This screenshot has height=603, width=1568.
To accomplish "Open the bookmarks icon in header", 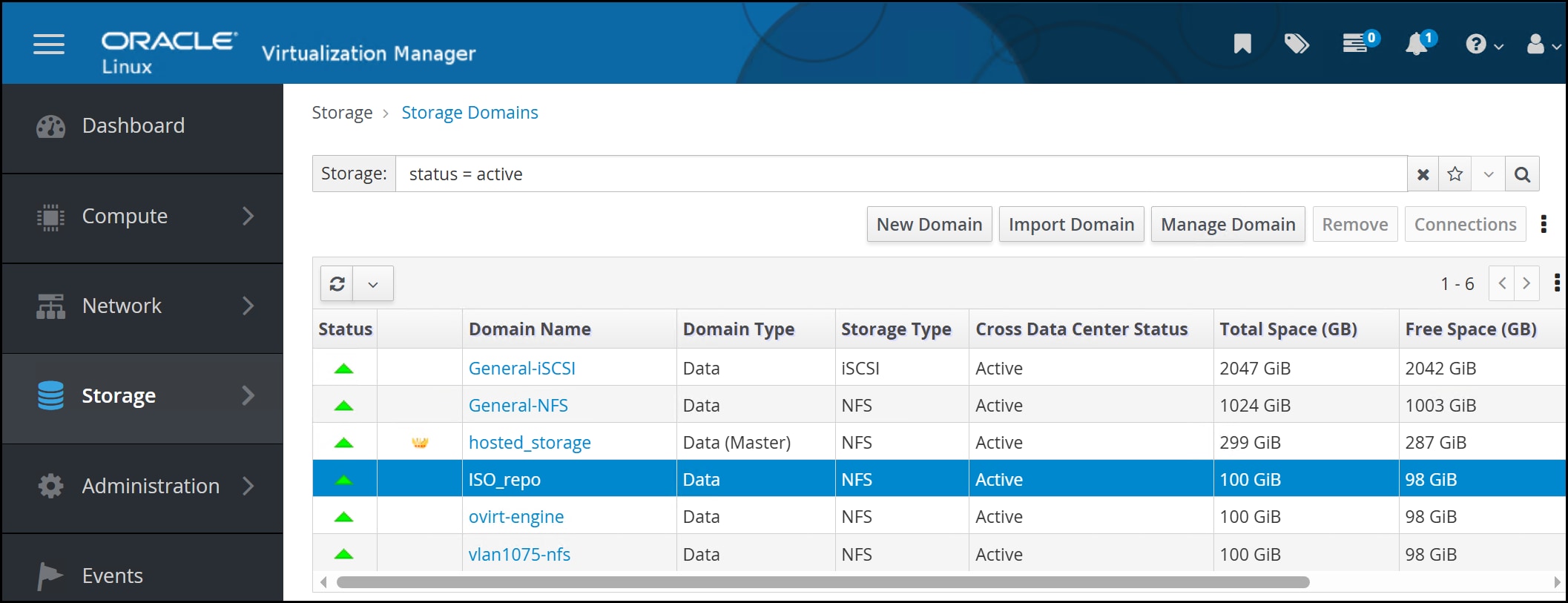I will 1242,44.
